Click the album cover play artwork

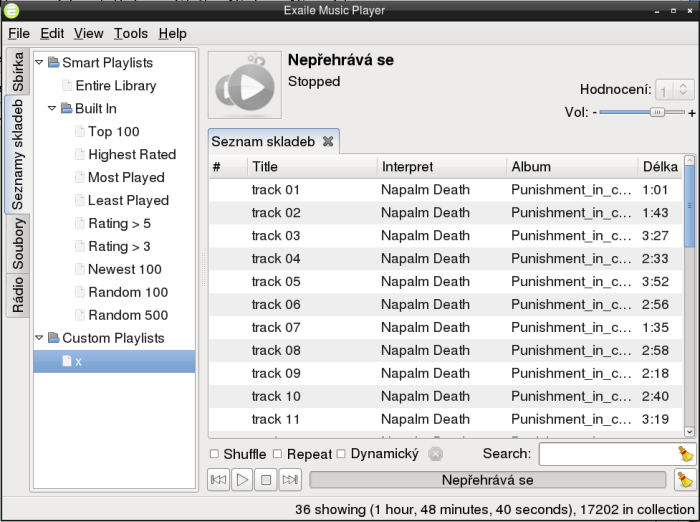pos(244,84)
